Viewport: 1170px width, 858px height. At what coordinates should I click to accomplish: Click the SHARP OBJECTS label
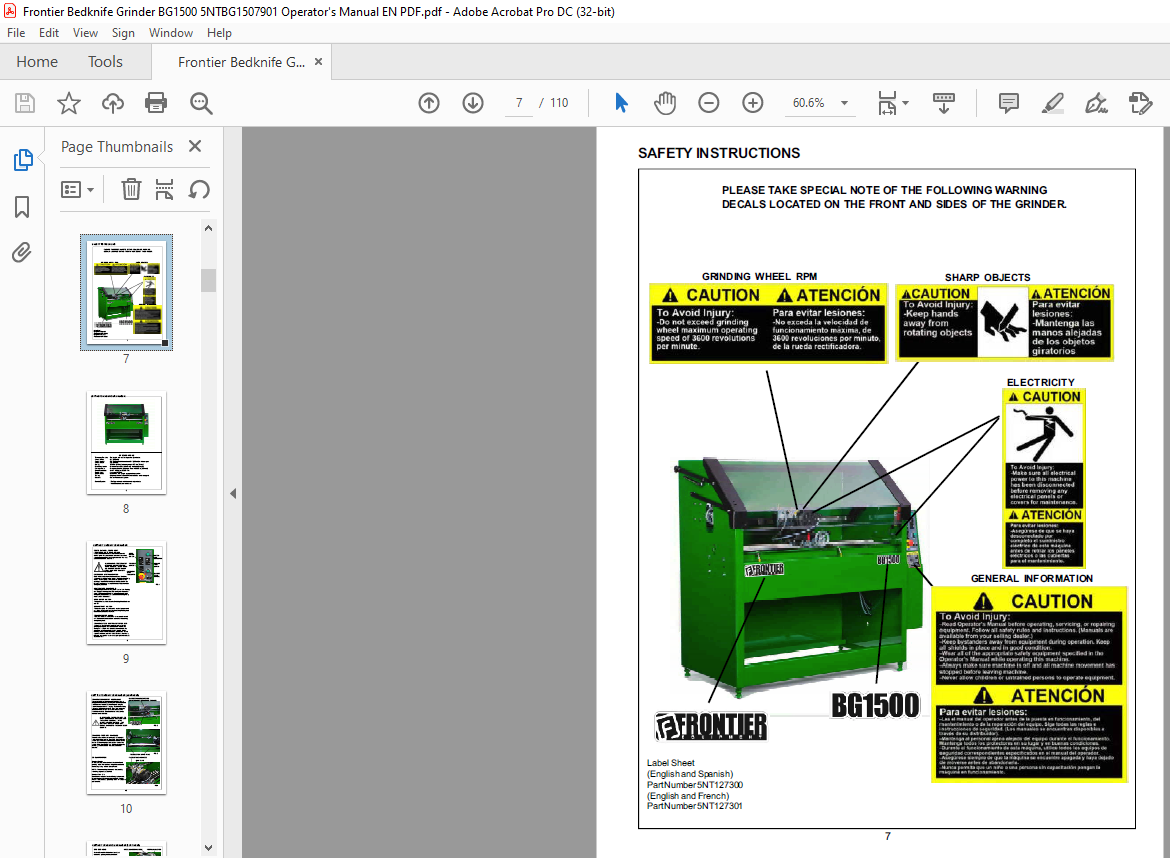coord(987,277)
